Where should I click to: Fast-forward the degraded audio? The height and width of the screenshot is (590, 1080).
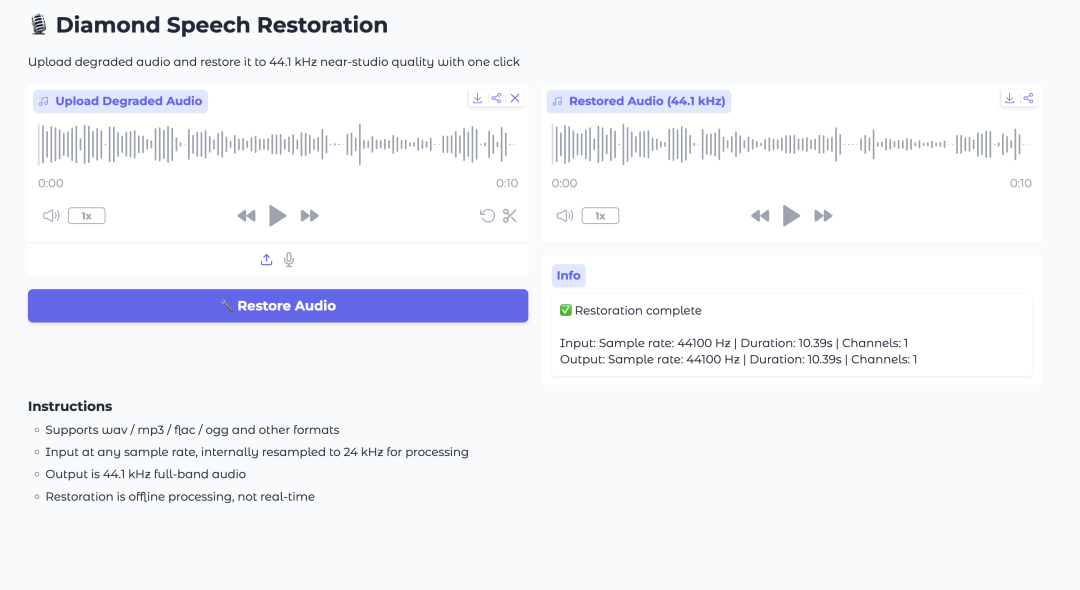coord(309,216)
